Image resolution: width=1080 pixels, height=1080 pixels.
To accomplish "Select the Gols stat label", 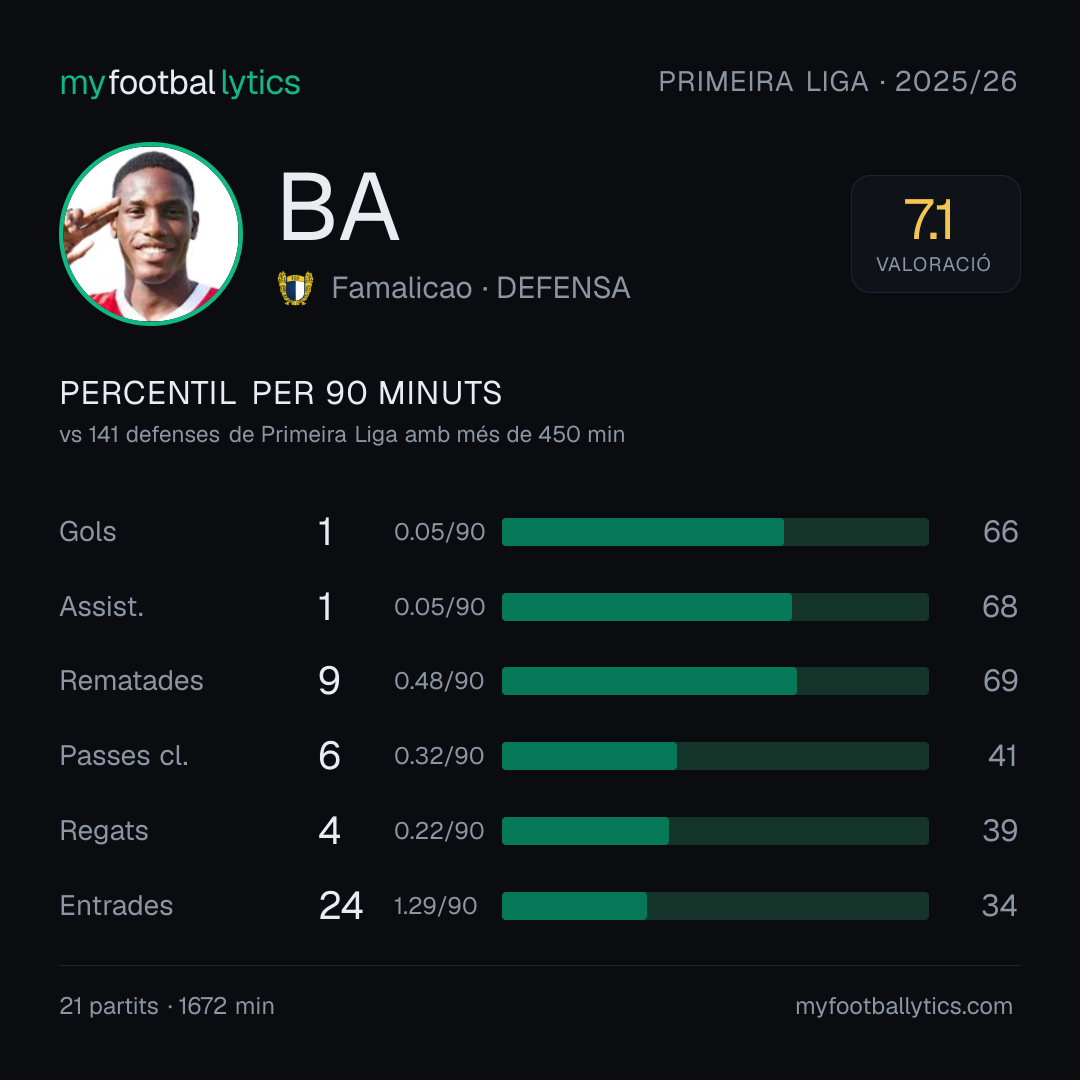I will tap(87, 532).
